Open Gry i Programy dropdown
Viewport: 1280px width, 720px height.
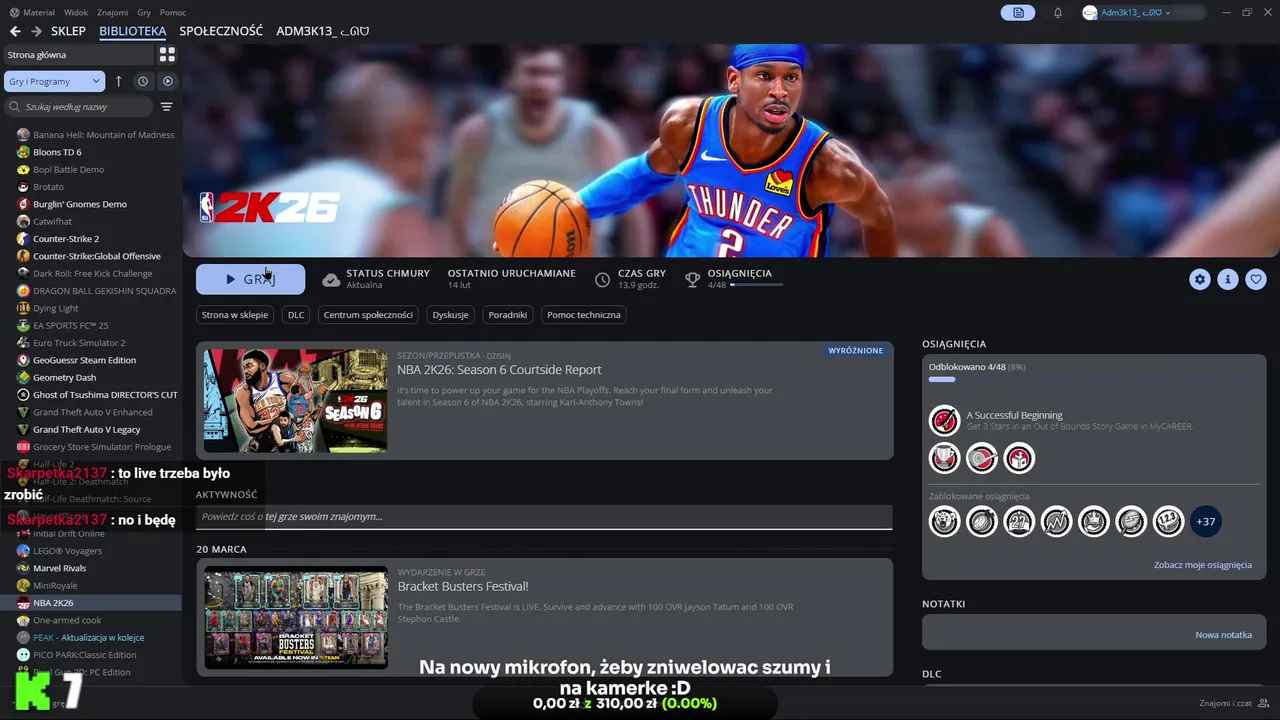pos(54,82)
